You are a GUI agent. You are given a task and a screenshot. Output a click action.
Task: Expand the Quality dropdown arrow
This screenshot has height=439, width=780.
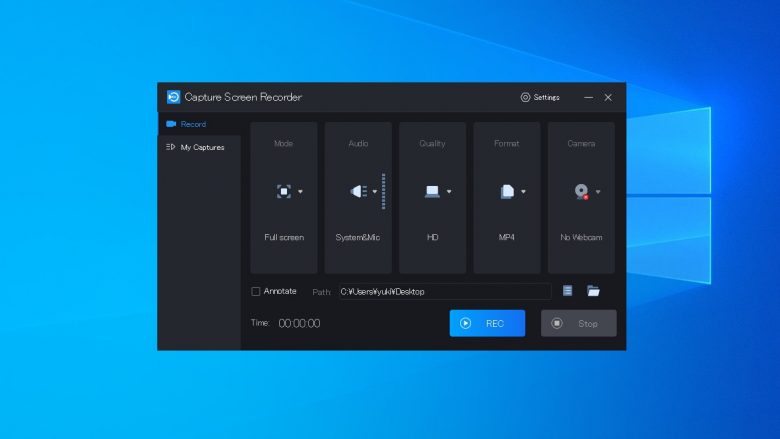click(449, 192)
